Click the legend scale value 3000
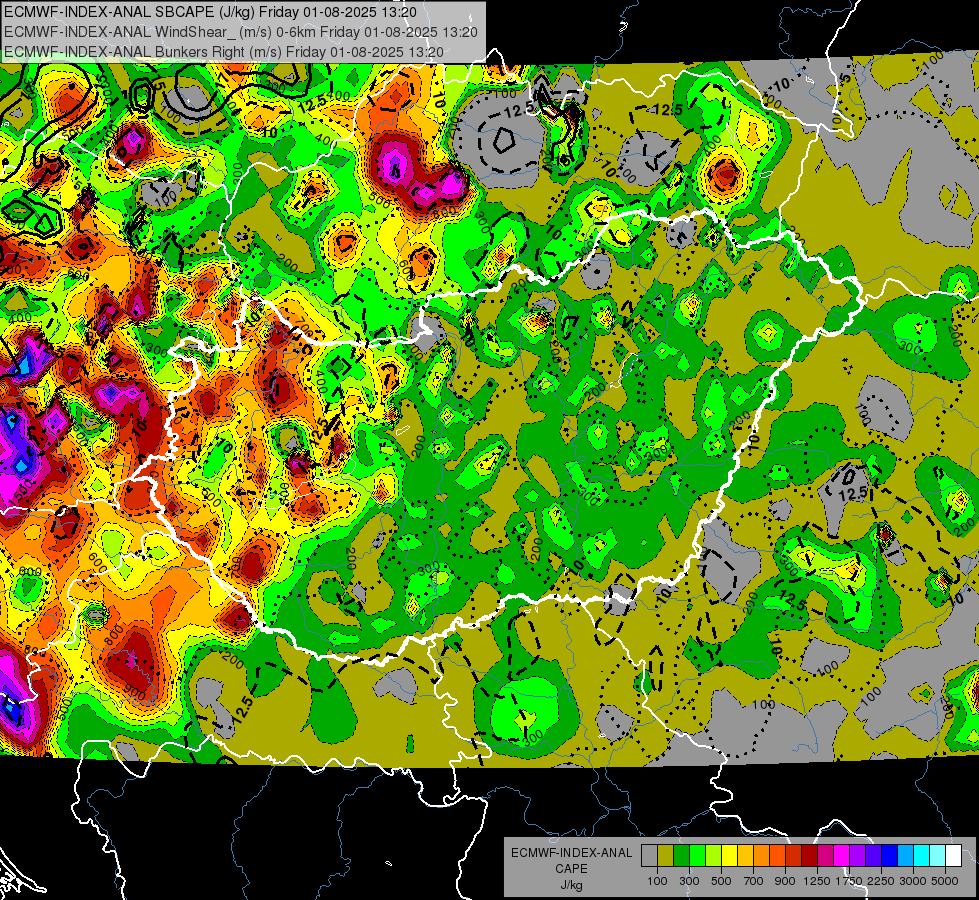Viewport: 979px width, 900px height. (913, 881)
